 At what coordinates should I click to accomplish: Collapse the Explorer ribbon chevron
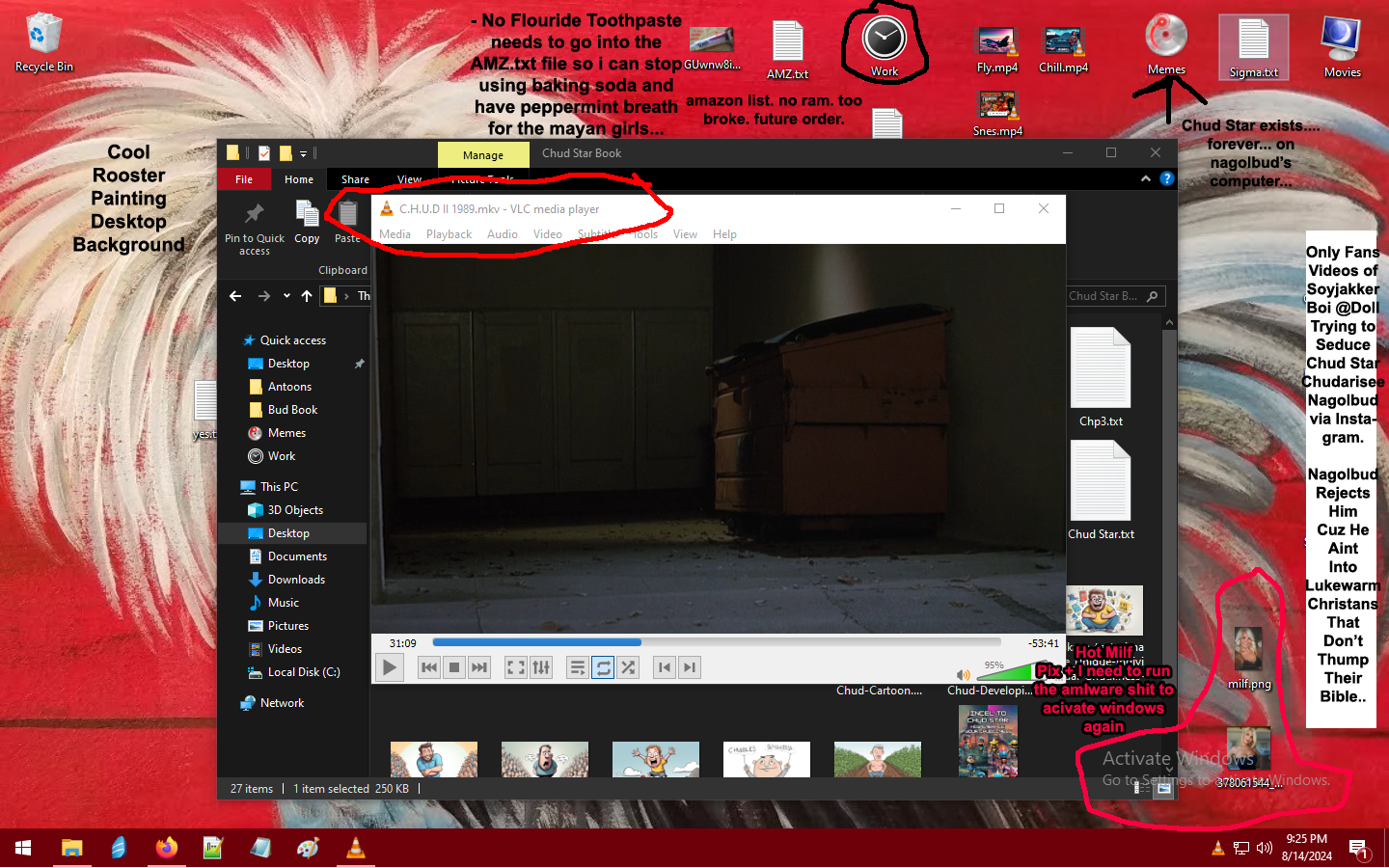click(x=1145, y=178)
